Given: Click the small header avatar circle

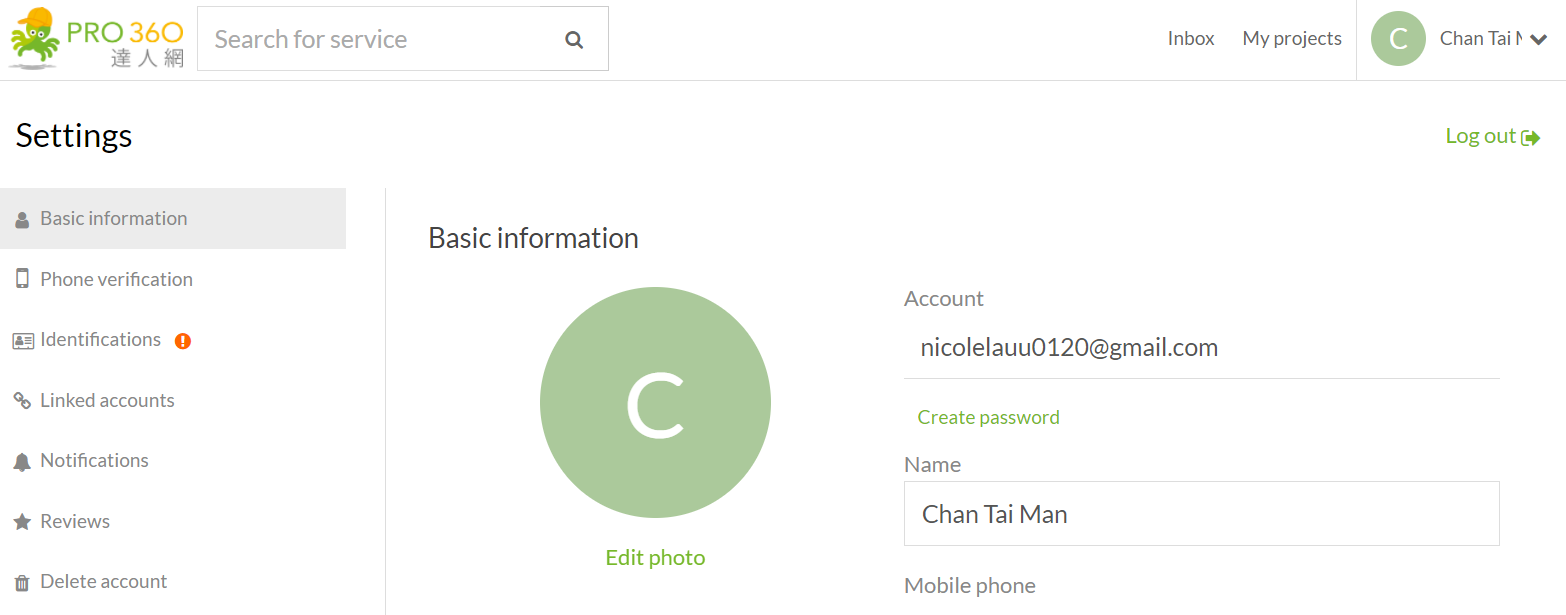Looking at the screenshot, I should point(1397,40).
